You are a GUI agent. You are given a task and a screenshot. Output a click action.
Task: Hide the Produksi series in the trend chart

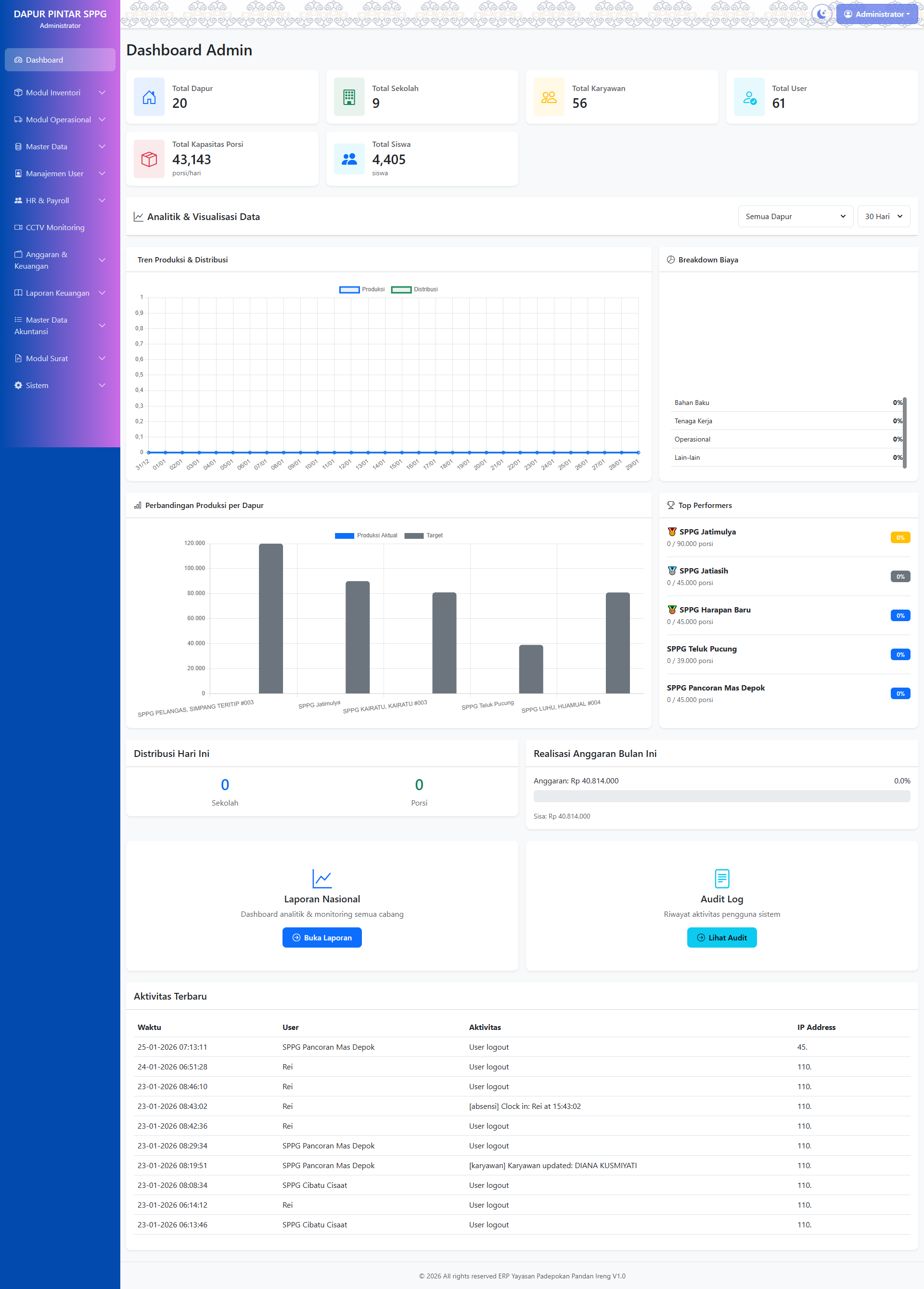click(x=362, y=289)
